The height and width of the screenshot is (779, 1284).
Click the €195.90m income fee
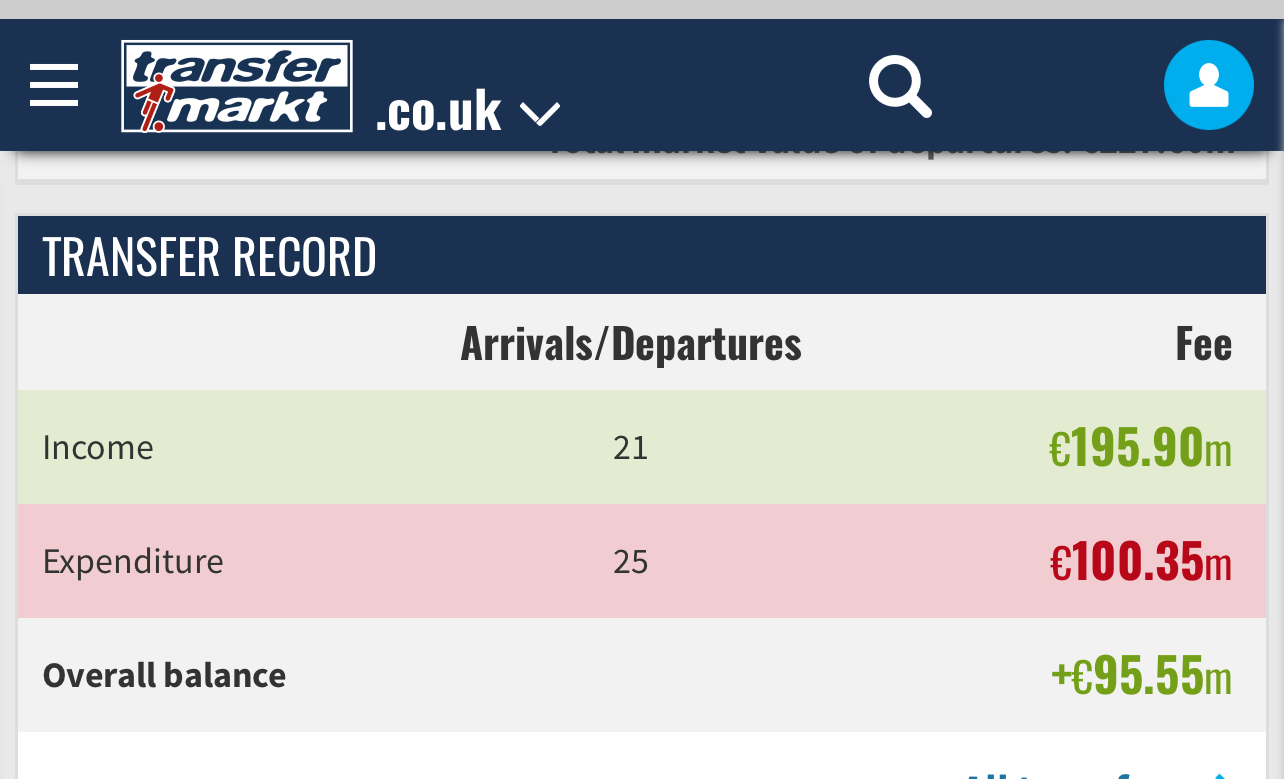1140,447
